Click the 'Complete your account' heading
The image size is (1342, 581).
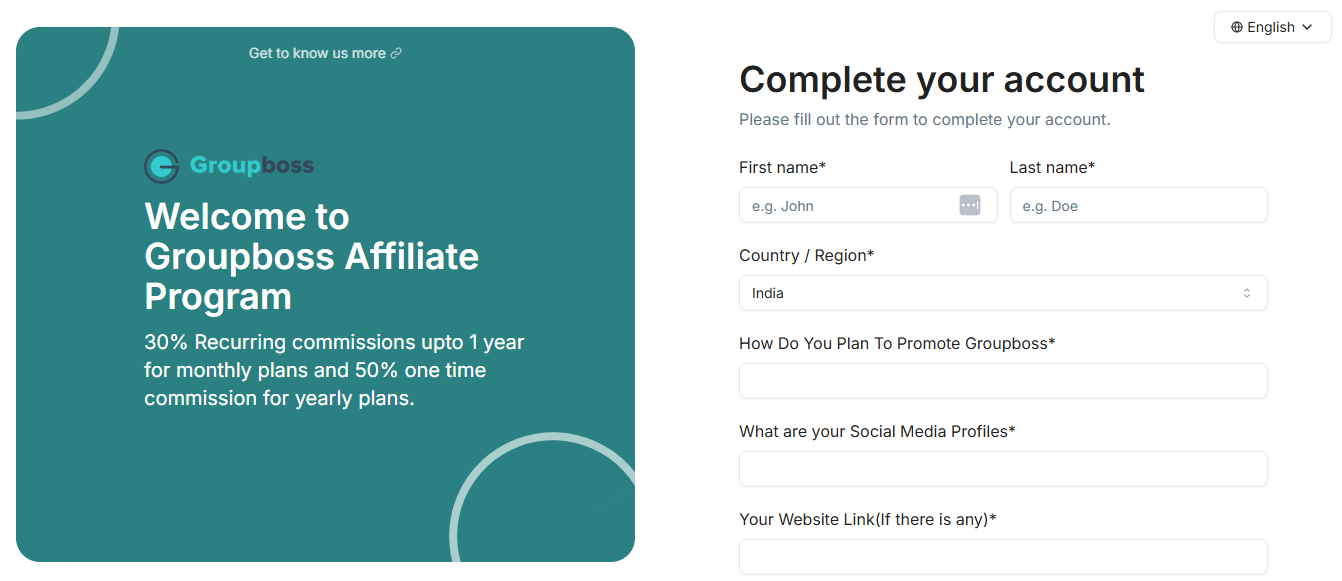[941, 79]
